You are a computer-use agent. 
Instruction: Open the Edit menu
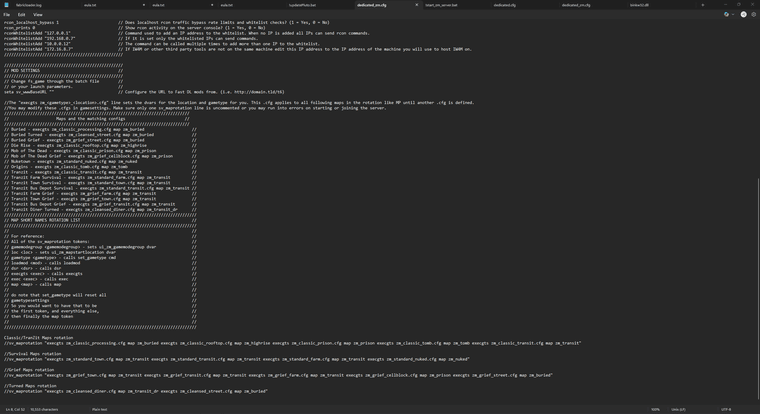coord(21,14)
